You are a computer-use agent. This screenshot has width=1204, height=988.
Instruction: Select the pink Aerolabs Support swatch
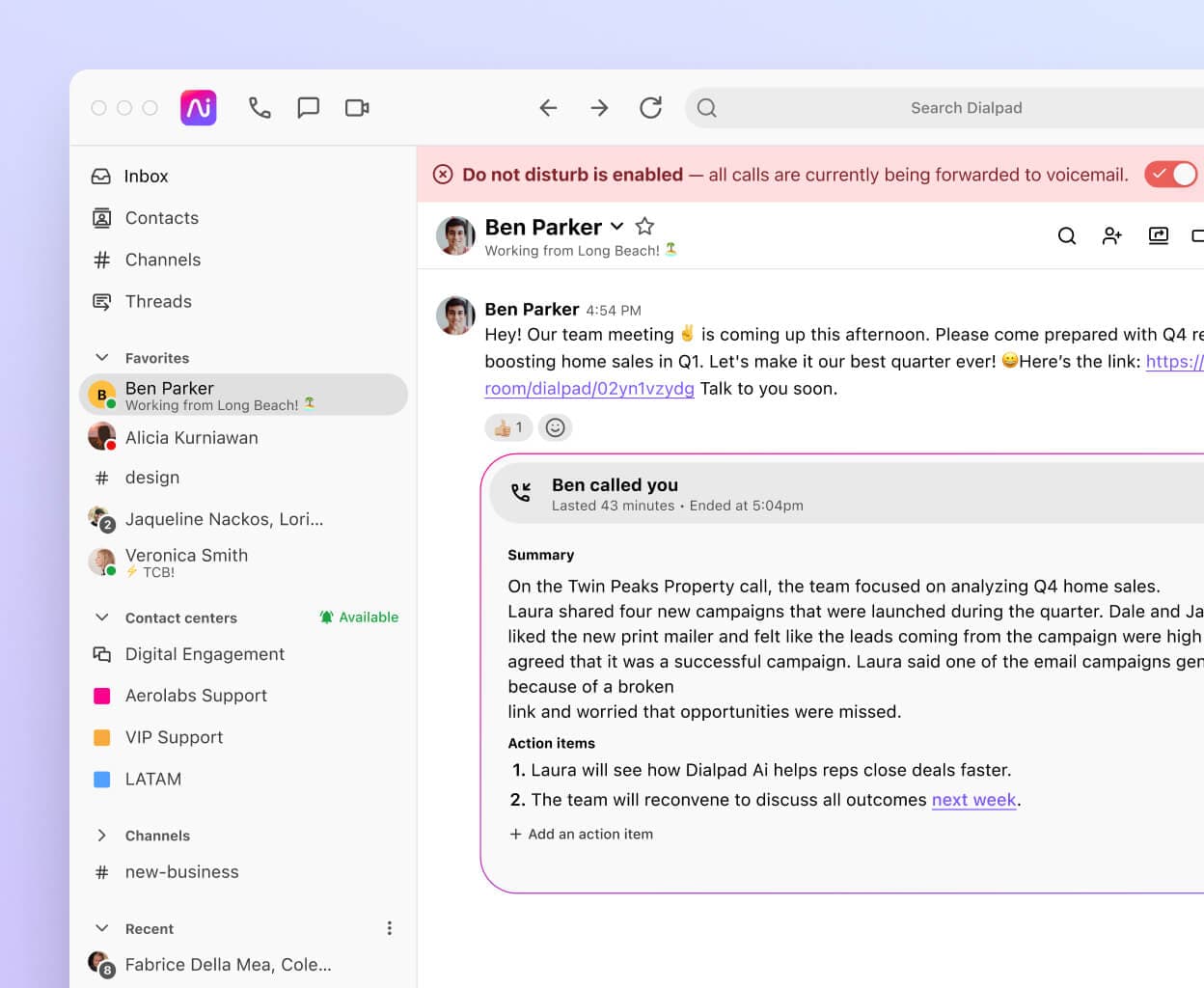[101, 696]
